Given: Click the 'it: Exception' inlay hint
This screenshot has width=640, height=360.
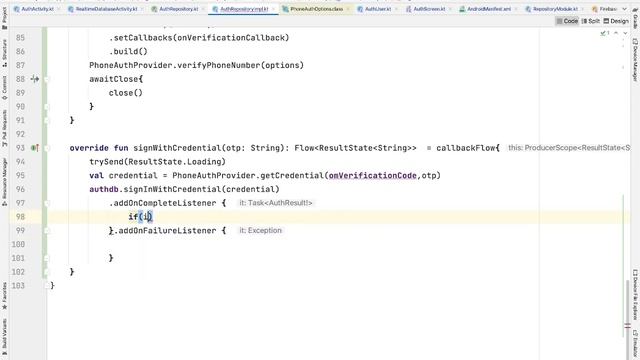Looking at the screenshot, I should pos(260,231).
